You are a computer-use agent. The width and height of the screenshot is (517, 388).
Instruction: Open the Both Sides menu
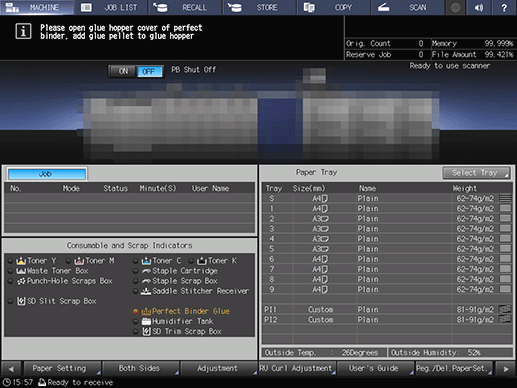click(141, 368)
